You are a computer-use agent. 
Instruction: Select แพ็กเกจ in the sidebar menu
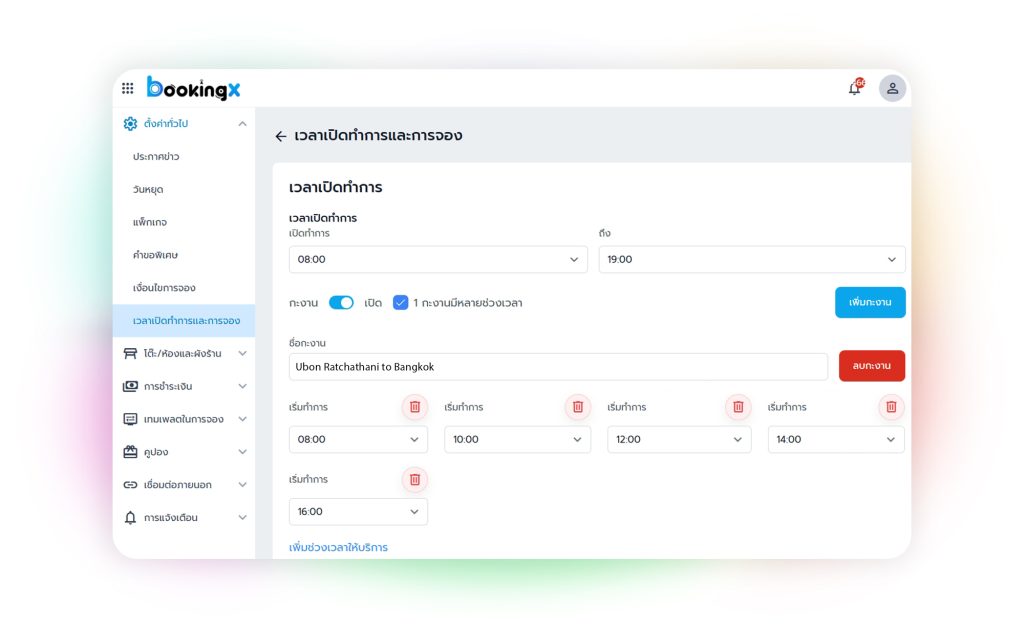pyautogui.click(x=150, y=222)
